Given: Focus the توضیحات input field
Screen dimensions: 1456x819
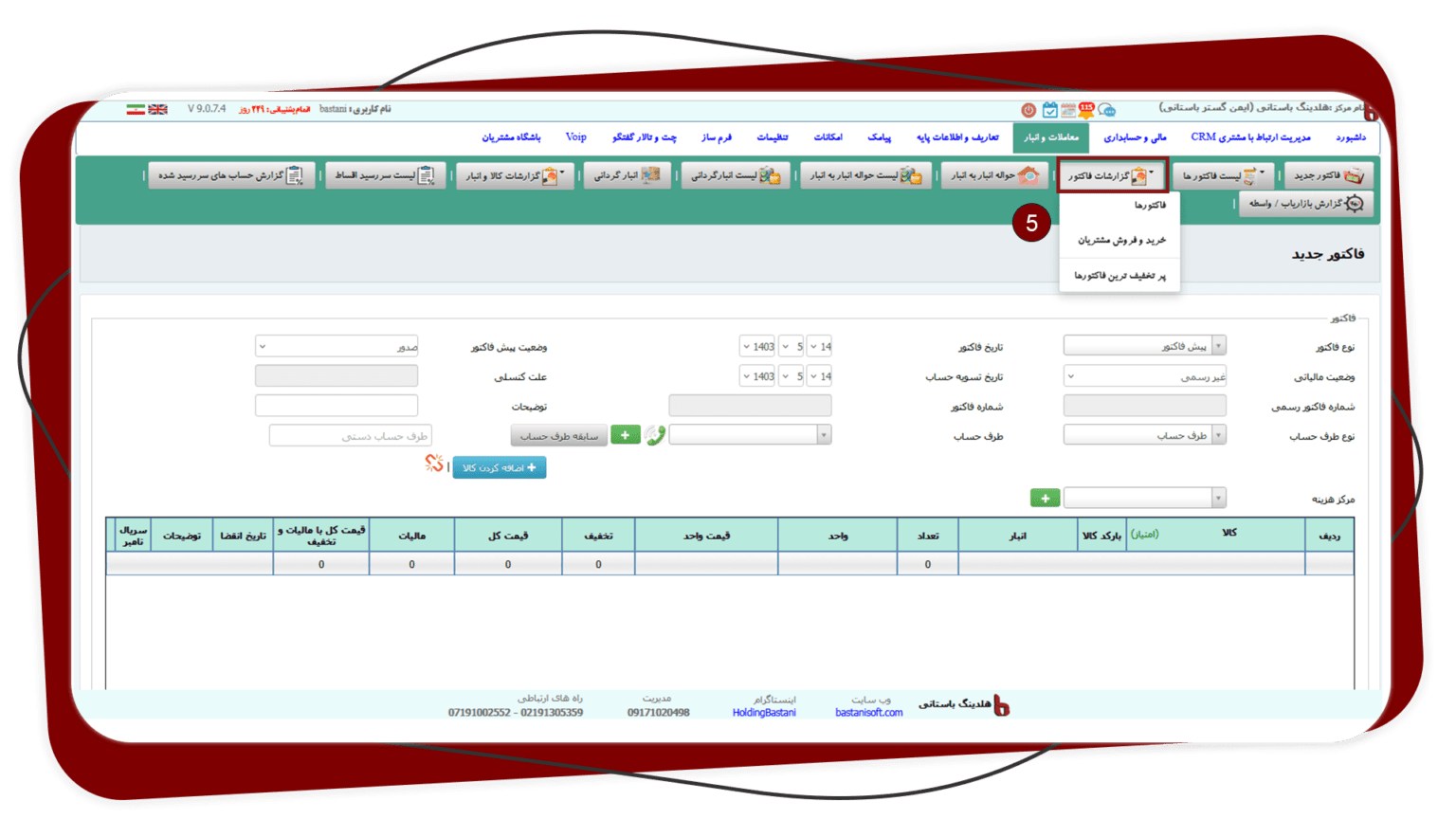Looking at the screenshot, I should 337,406.
